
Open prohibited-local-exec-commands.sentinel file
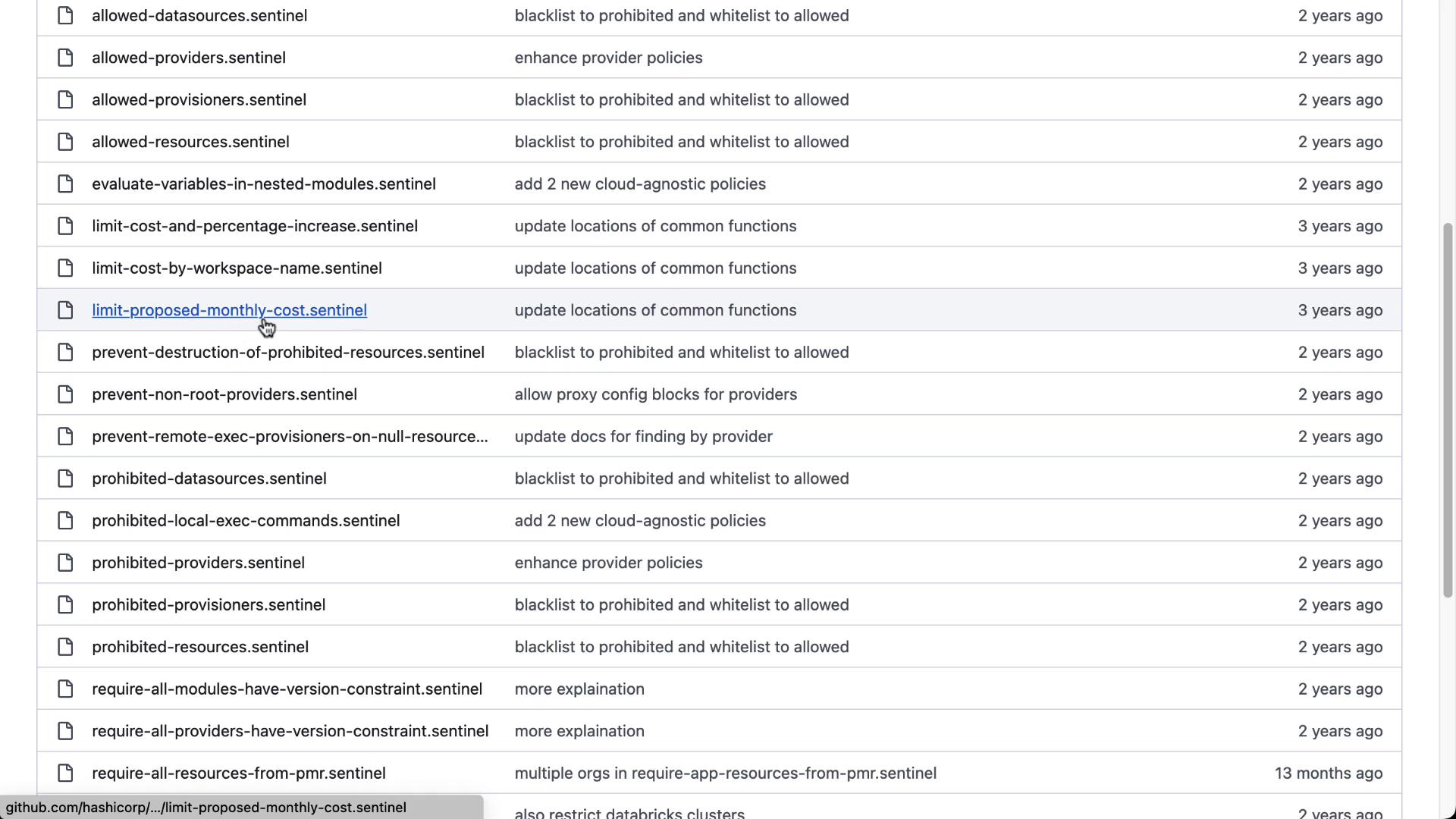pos(246,521)
